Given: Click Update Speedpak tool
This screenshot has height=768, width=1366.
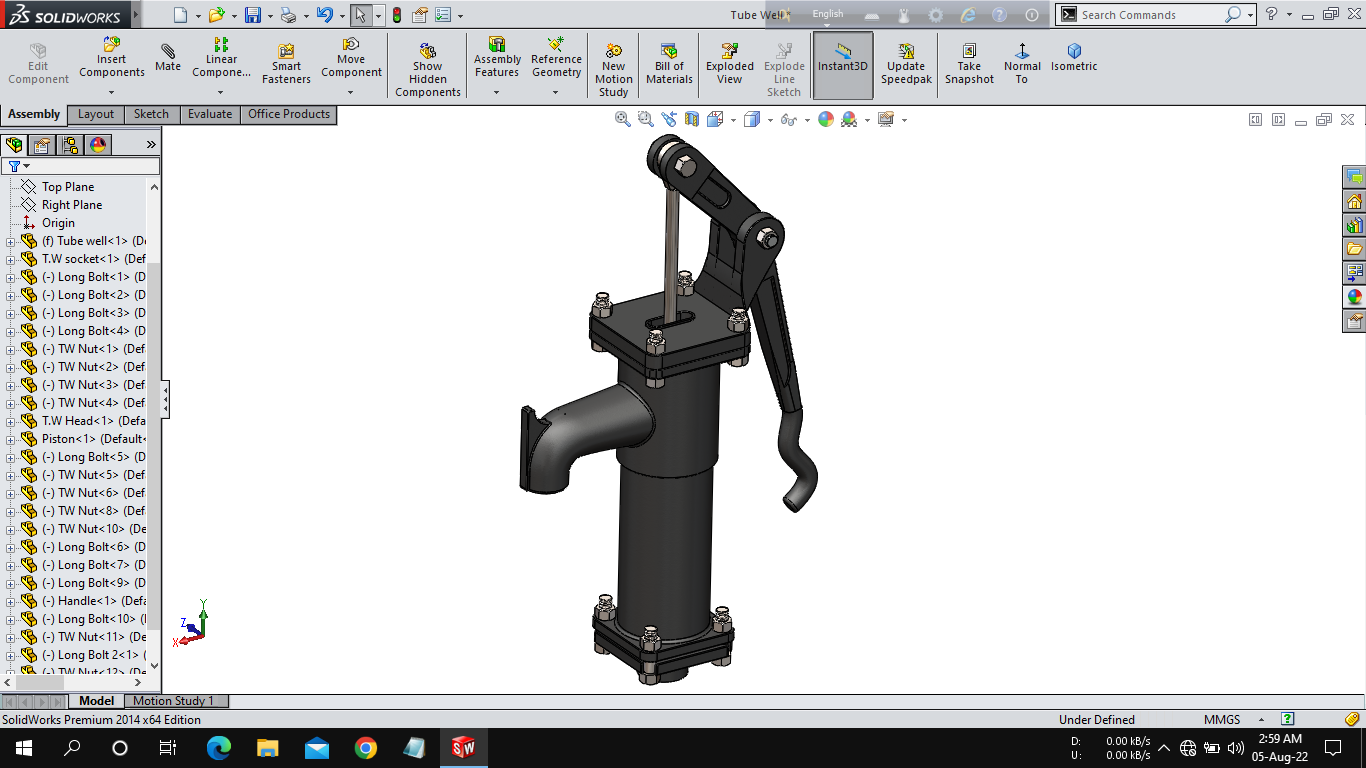Looking at the screenshot, I should (906, 65).
